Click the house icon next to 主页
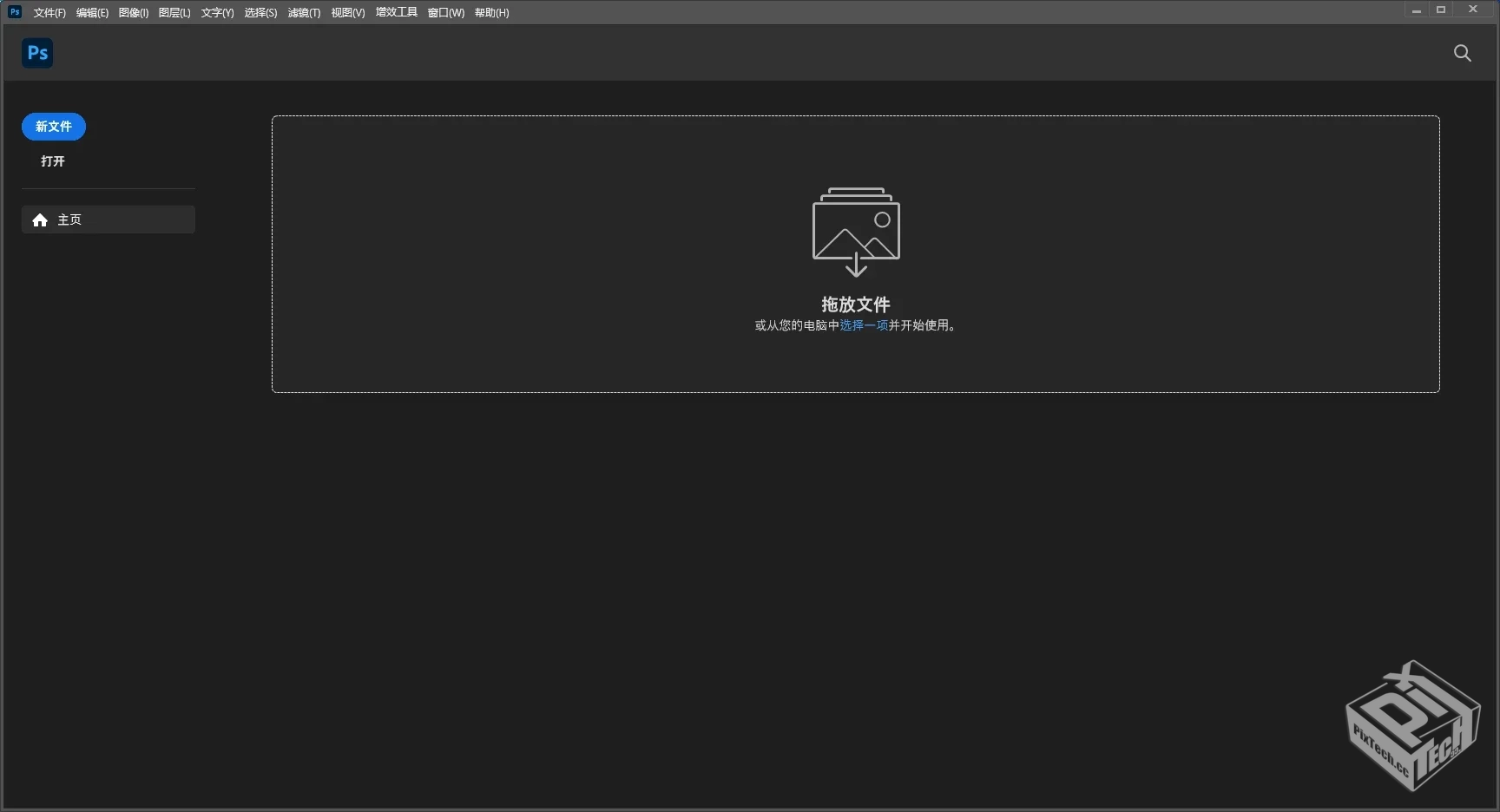 pos(40,219)
